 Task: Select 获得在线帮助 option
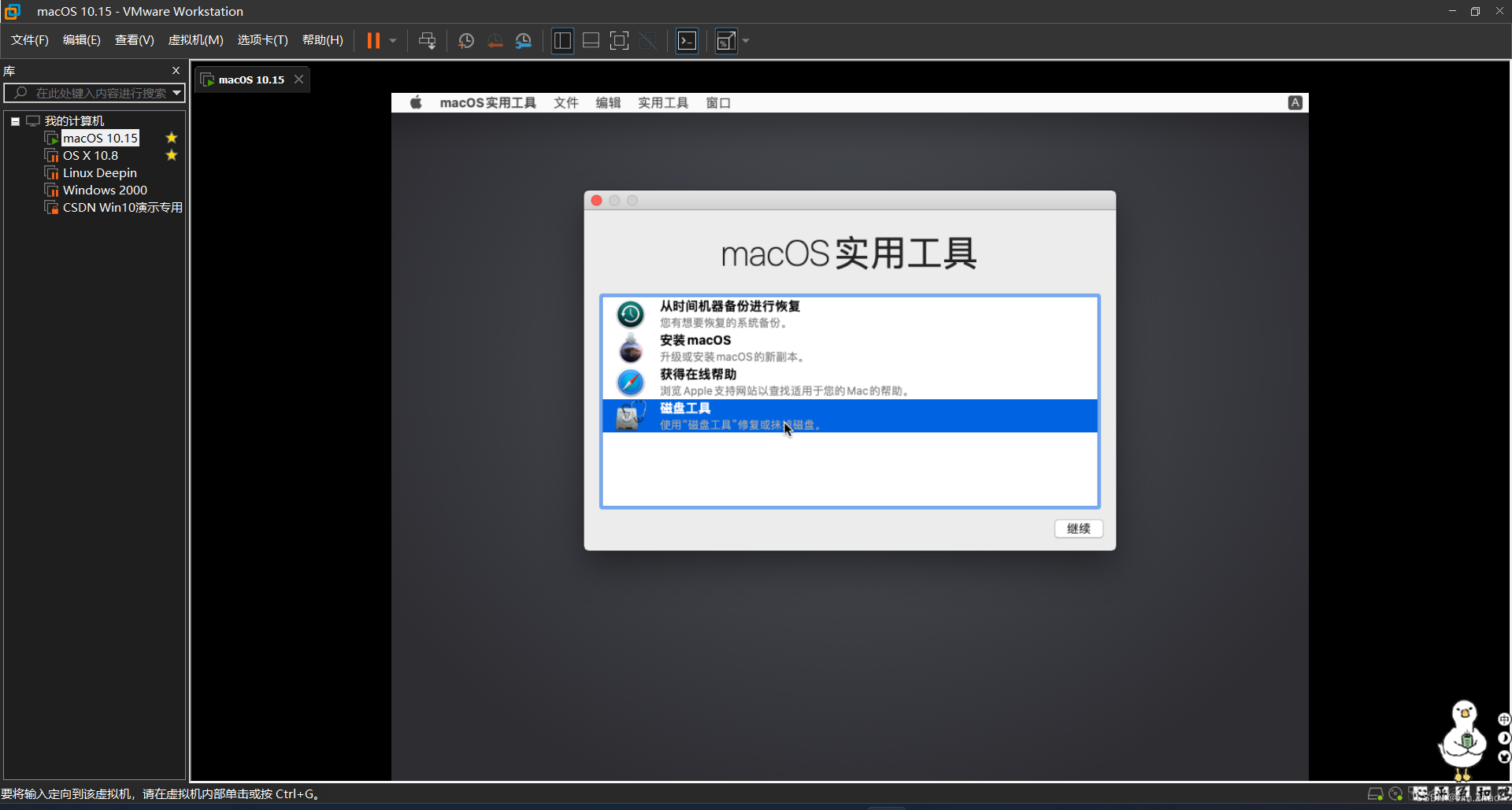point(850,382)
